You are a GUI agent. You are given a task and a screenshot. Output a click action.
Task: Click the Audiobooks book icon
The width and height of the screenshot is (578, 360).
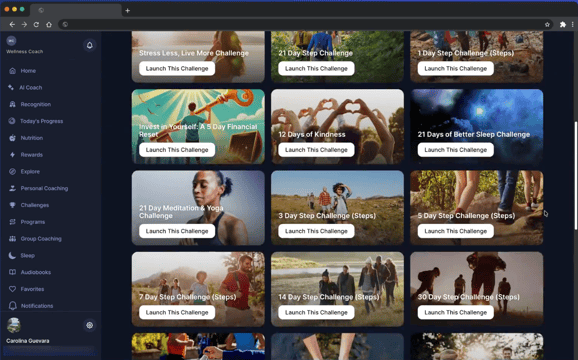pyautogui.click(x=13, y=272)
